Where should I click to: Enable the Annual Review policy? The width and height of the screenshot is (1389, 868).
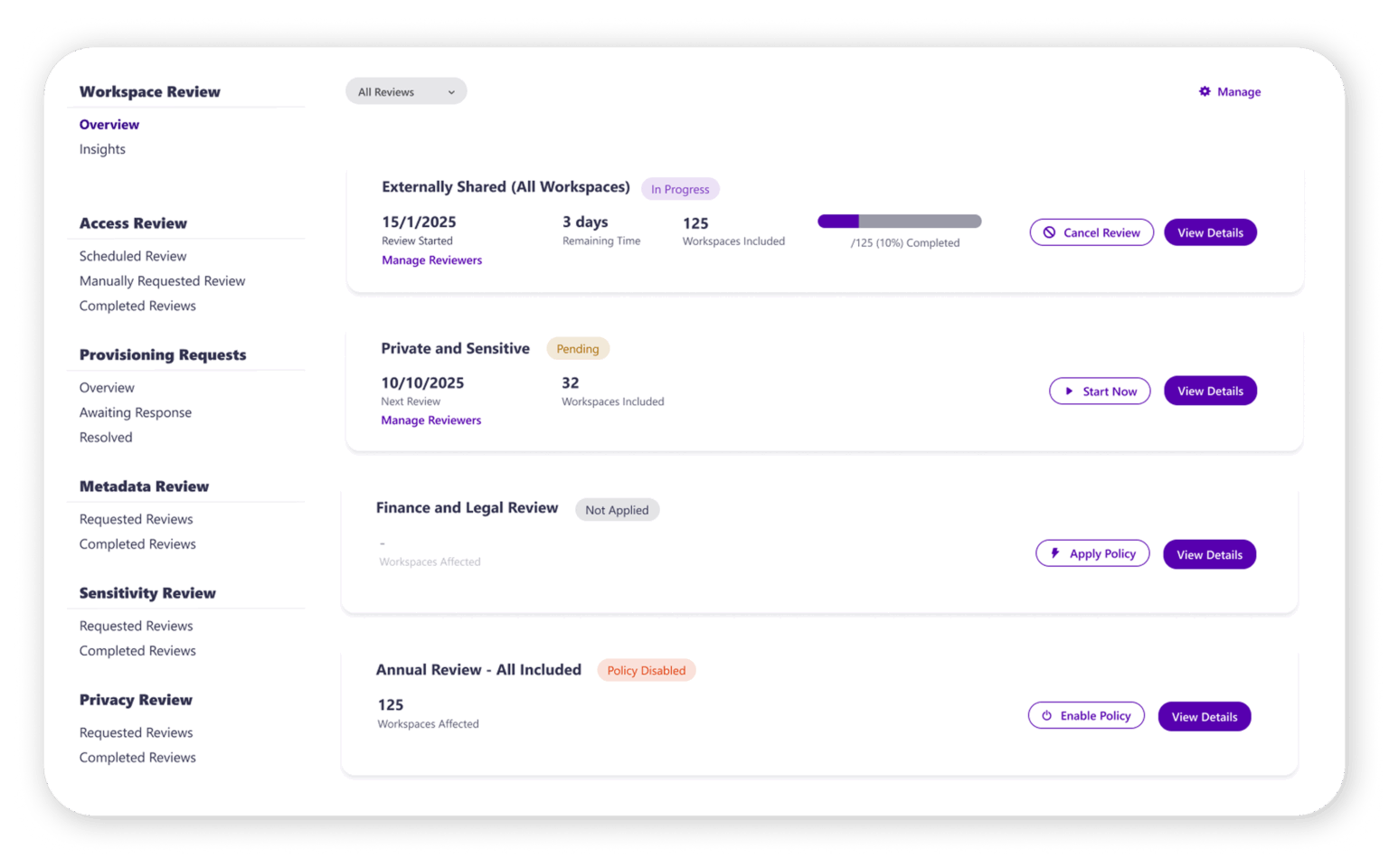[1086, 715]
